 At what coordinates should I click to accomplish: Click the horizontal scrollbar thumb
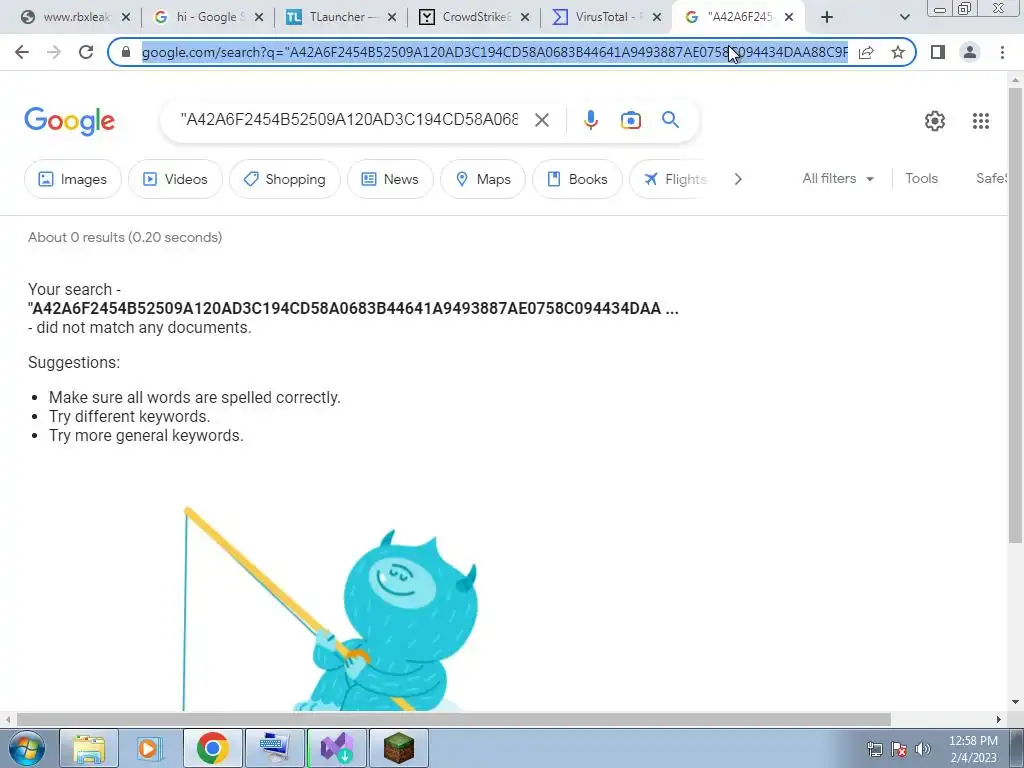[x=453, y=719]
